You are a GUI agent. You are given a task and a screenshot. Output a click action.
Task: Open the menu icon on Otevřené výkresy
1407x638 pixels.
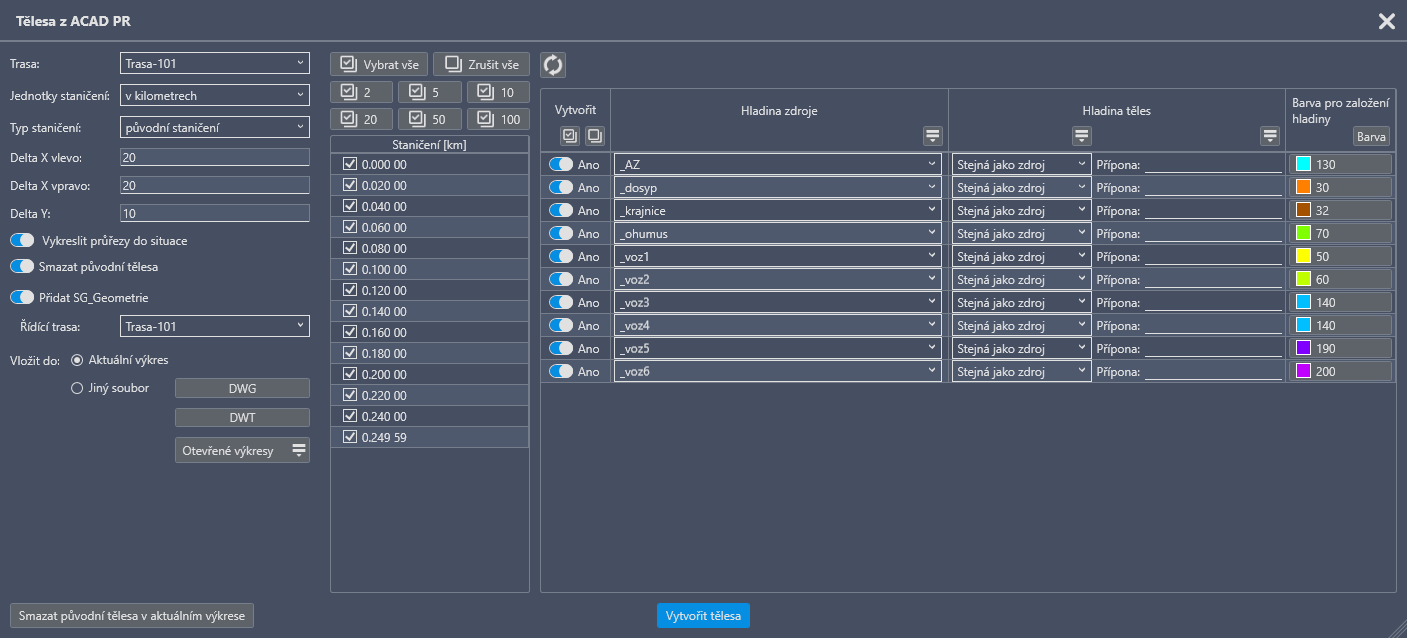point(298,451)
